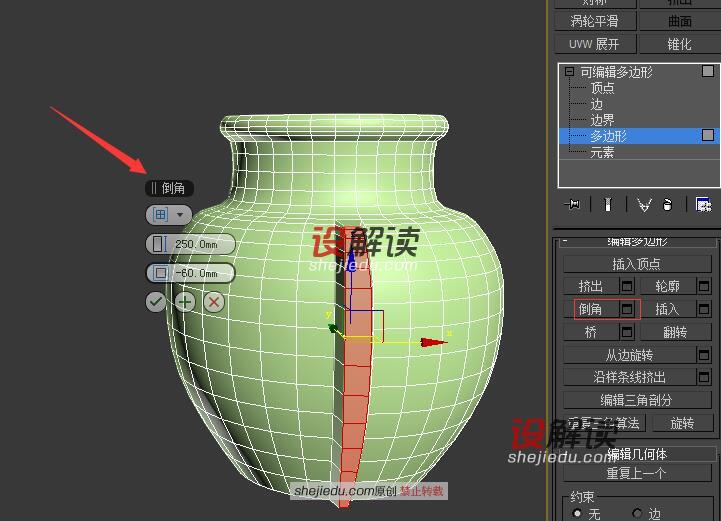
Task: Click the 桥 button
Action: pyautogui.click(x=591, y=332)
